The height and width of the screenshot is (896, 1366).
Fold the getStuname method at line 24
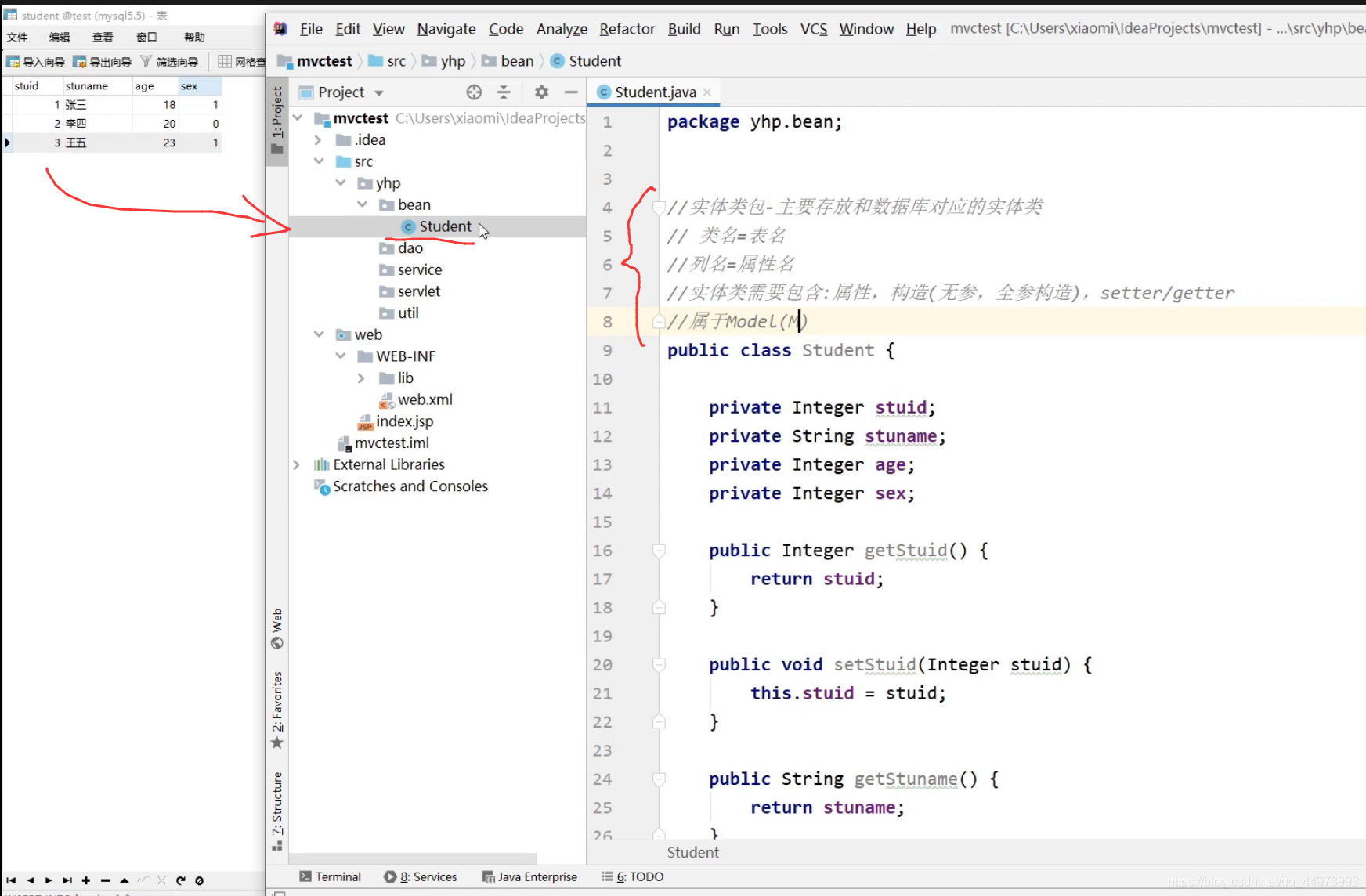(660, 779)
